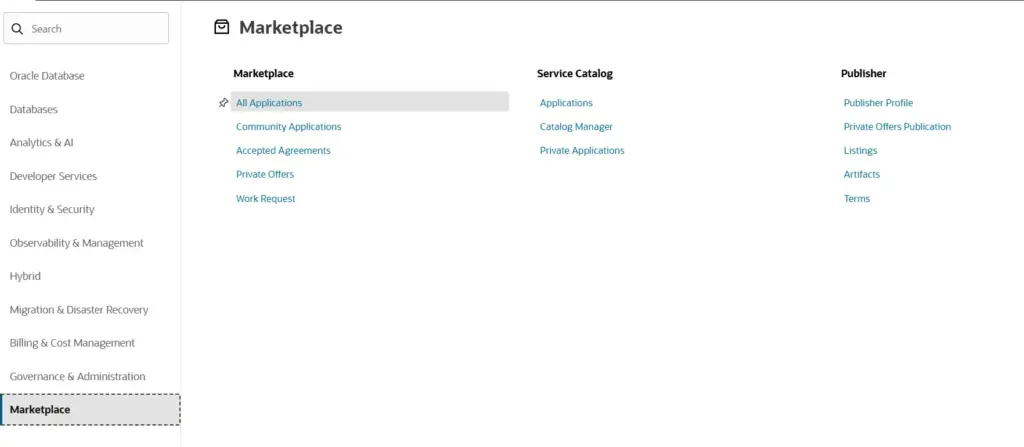This screenshot has height=447, width=1024.
Task: Click the Marketplace page title text
Action: pyautogui.click(x=291, y=27)
